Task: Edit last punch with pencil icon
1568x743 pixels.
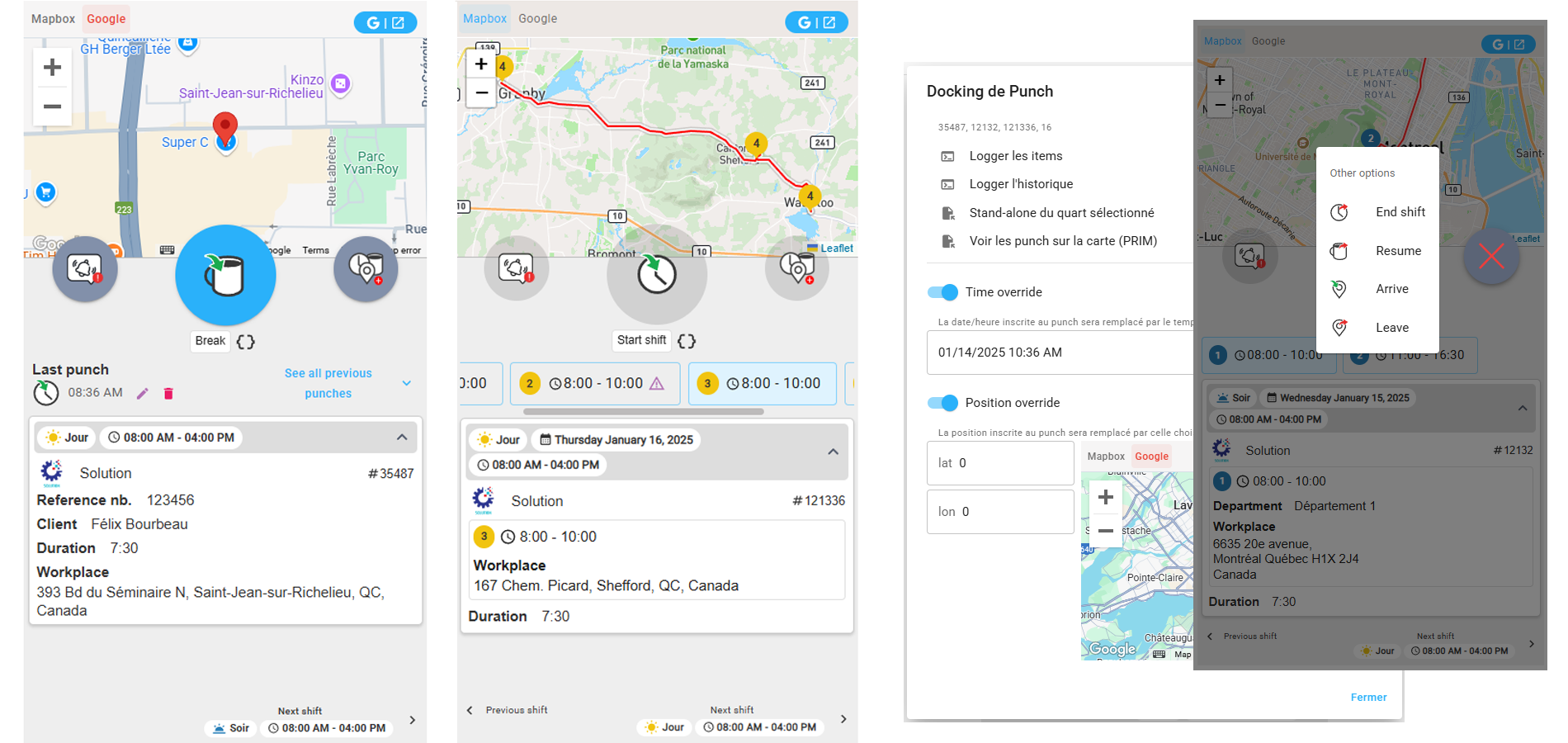Action: click(143, 394)
